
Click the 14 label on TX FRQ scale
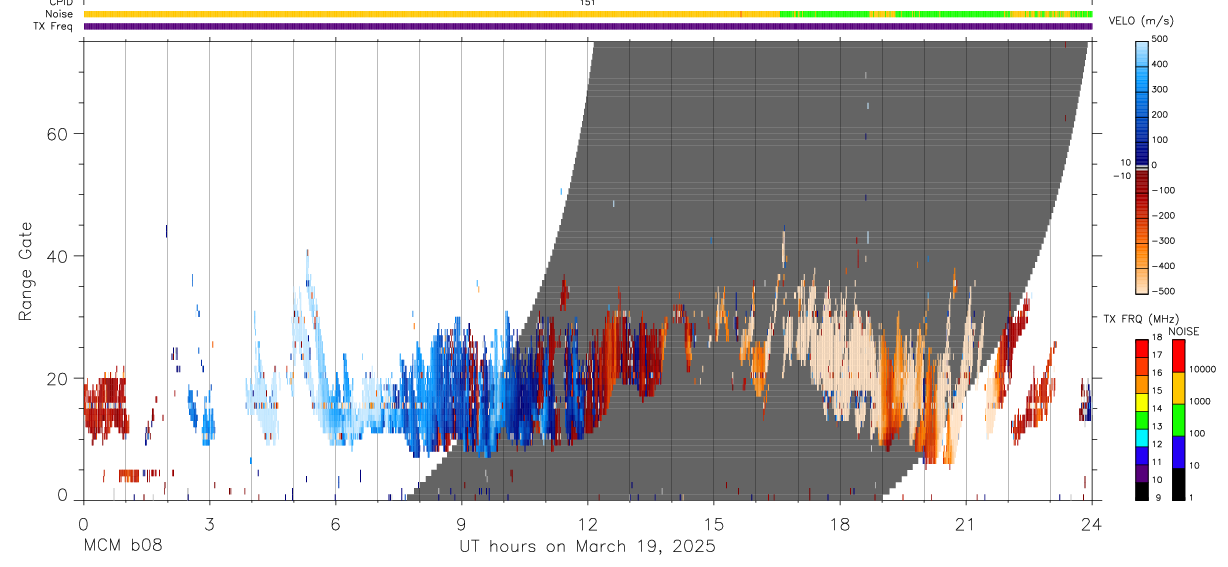click(x=1158, y=409)
